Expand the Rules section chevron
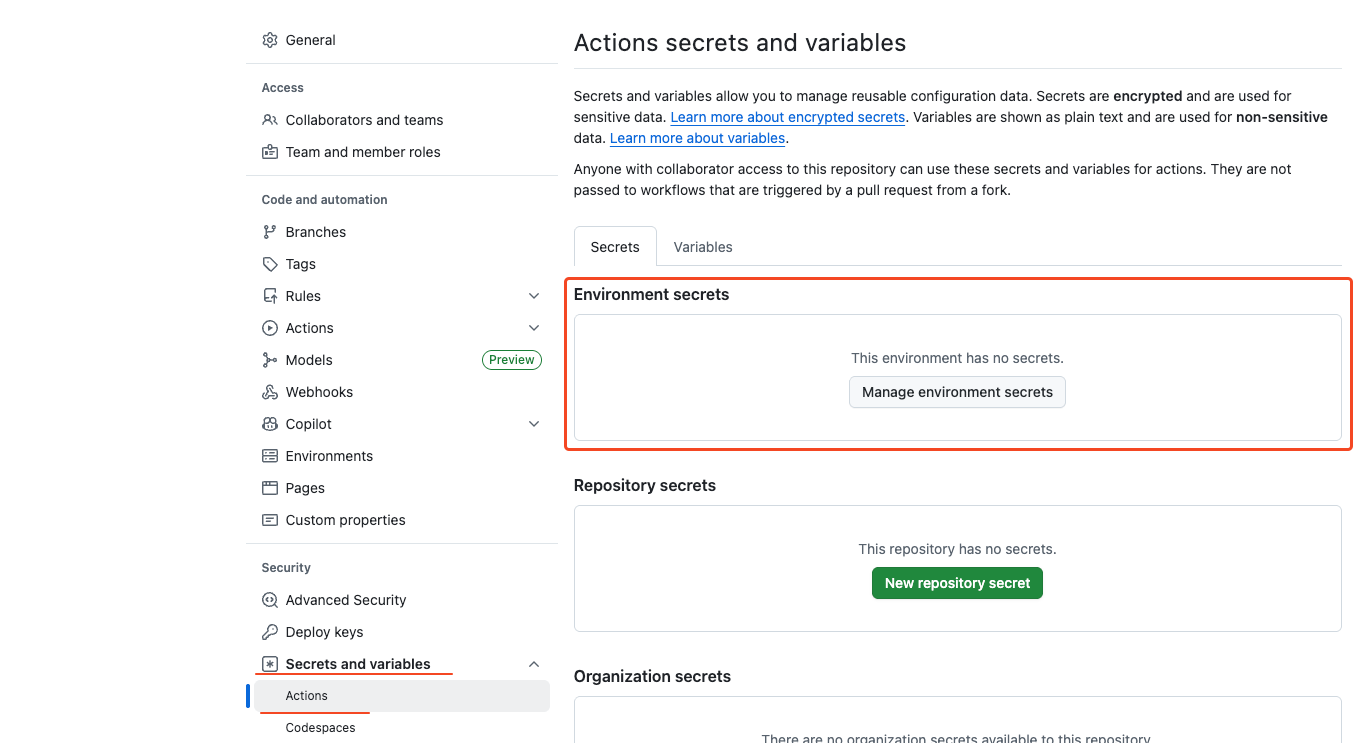1368x743 pixels. tap(534, 296)
